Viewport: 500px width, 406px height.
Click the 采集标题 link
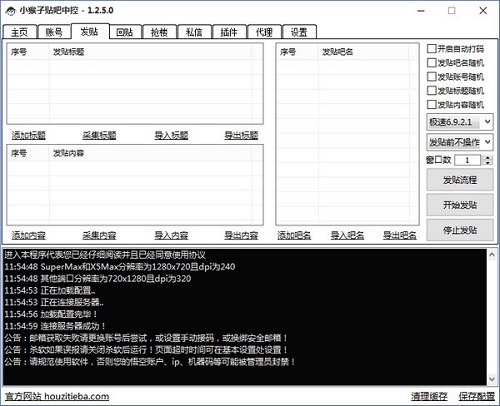tap(99, 135)
